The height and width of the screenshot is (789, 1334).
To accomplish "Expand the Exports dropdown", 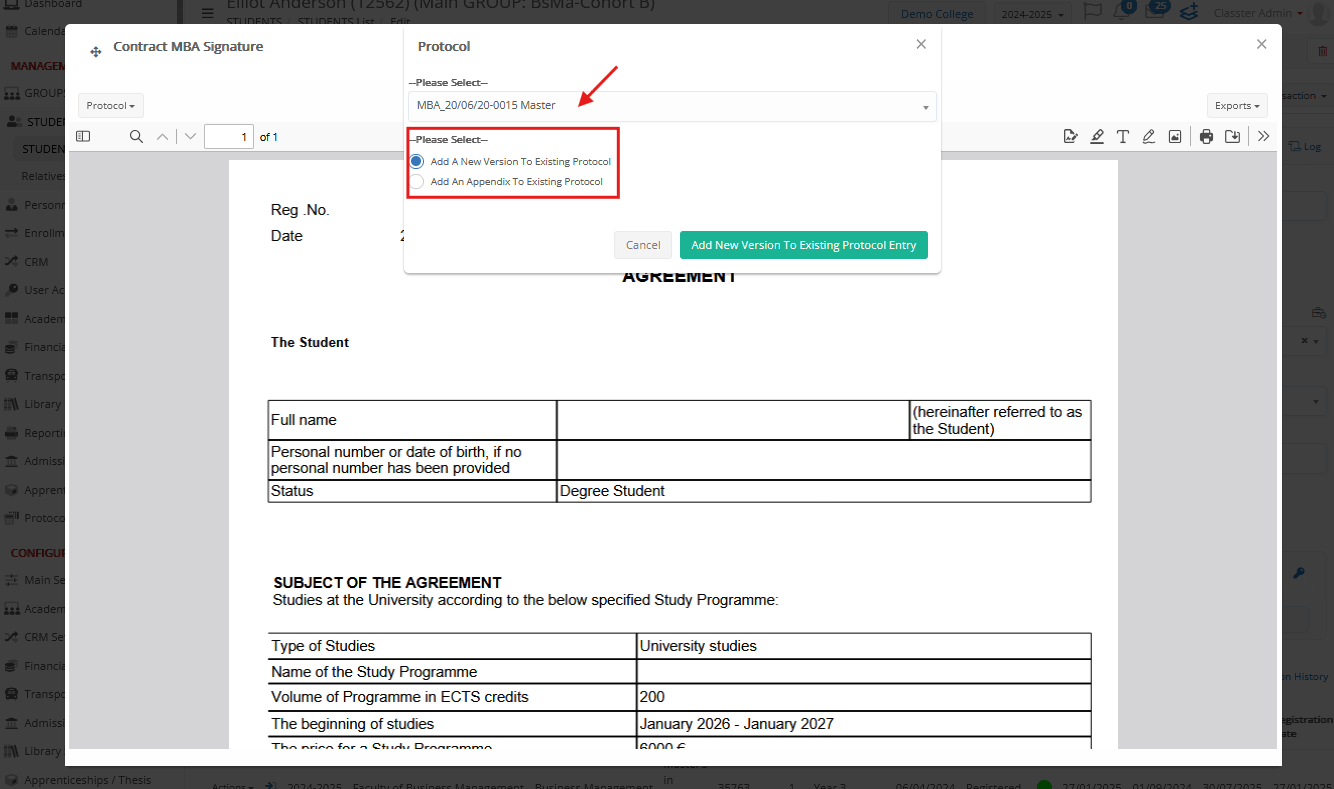I will [1237, 106].
